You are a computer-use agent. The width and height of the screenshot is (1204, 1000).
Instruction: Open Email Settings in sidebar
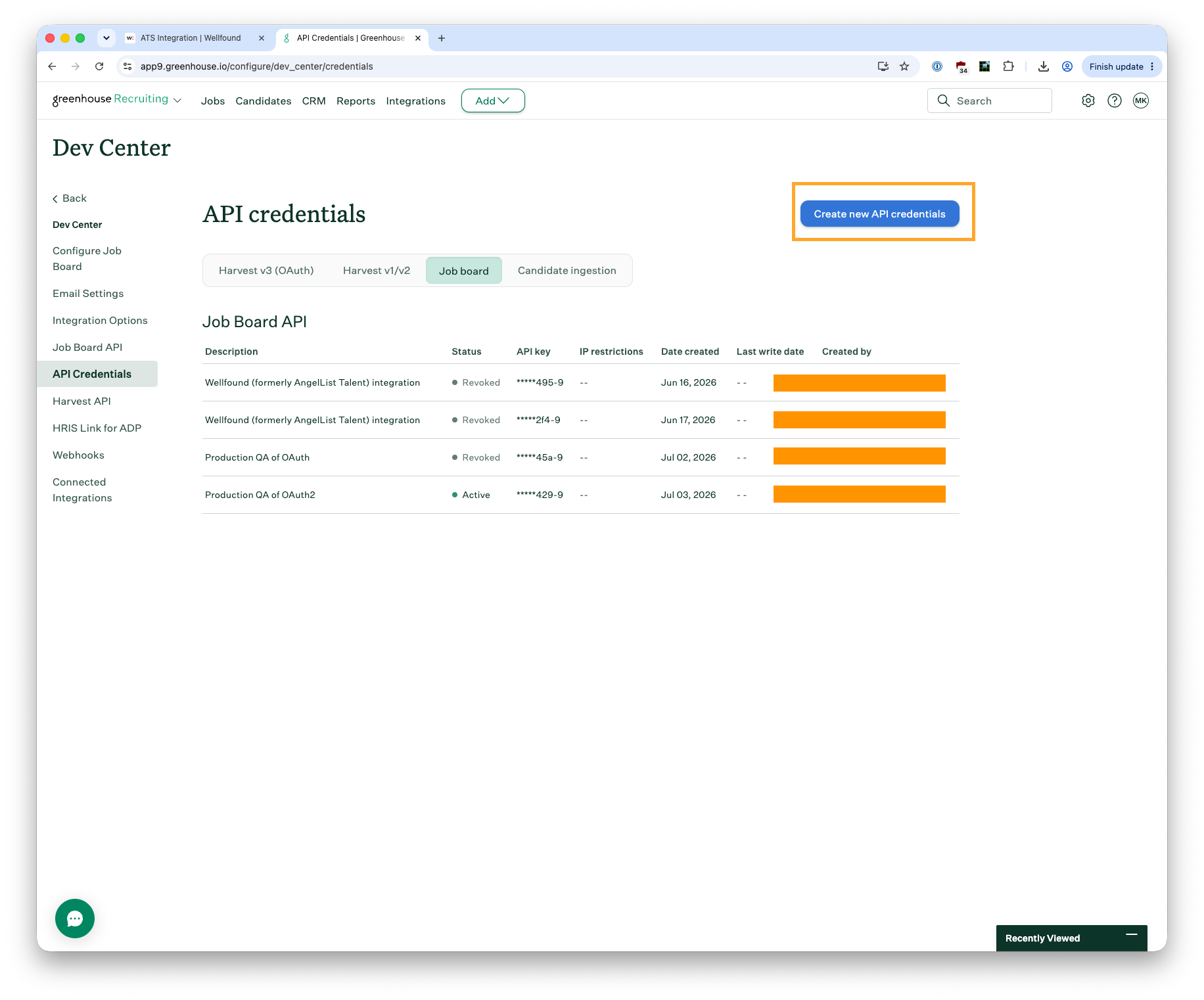click(88, 294)
